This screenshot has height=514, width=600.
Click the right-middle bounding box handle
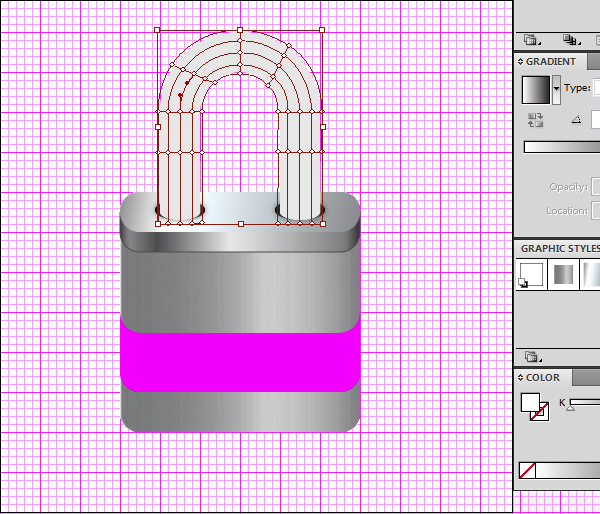coord(323,127)
